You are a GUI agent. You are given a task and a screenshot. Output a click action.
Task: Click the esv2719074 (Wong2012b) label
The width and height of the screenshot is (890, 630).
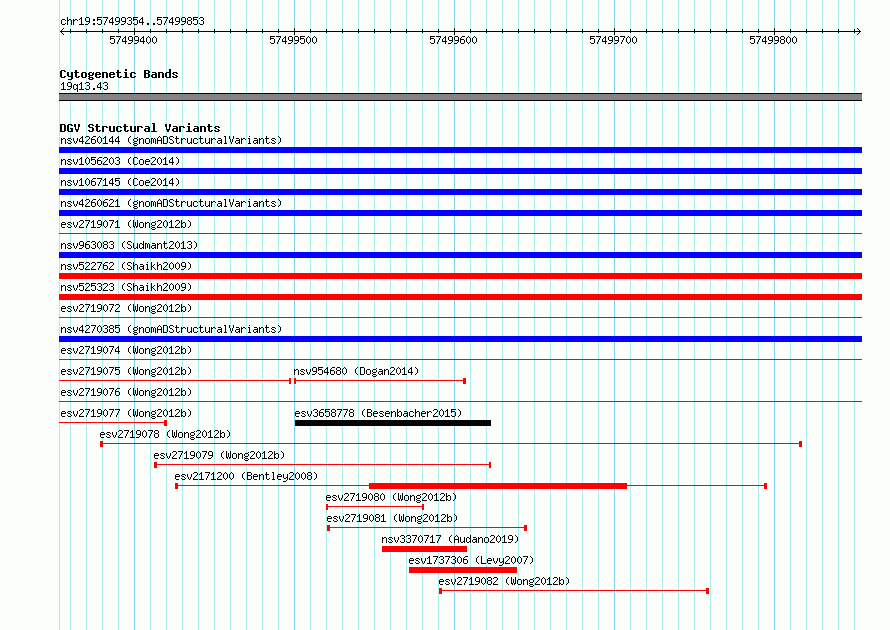(126, 350)
